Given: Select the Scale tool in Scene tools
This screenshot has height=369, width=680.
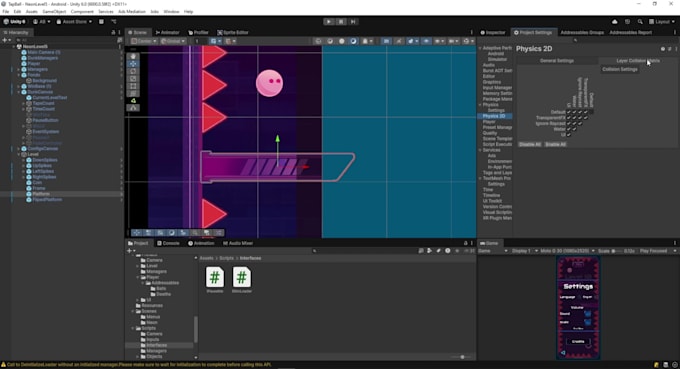Looking at the screenshot, I should [x=133, y=78].
